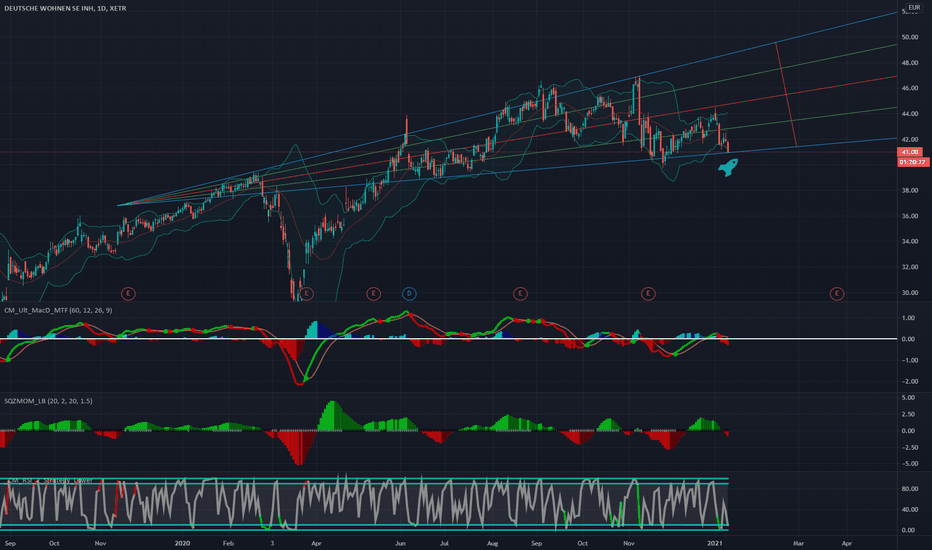Click the 38.00 price axis label
Screen dimensions: 932x550
(x=909, y=190)
